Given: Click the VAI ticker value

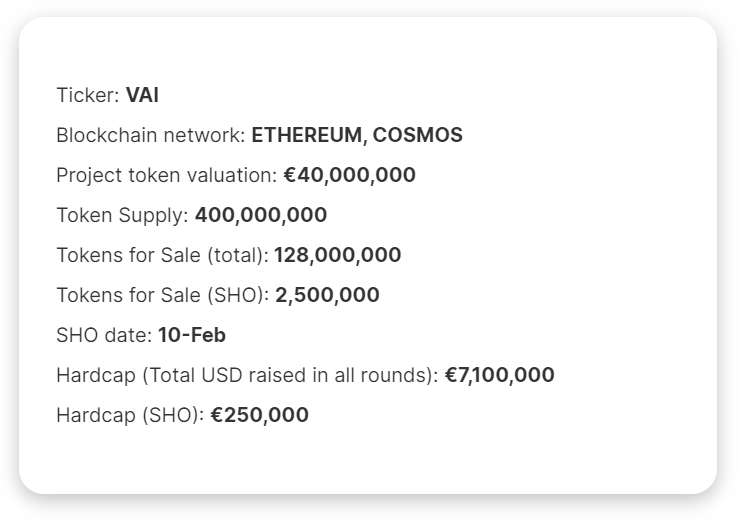Looking at the screenshot, I should tap(142, 95).
